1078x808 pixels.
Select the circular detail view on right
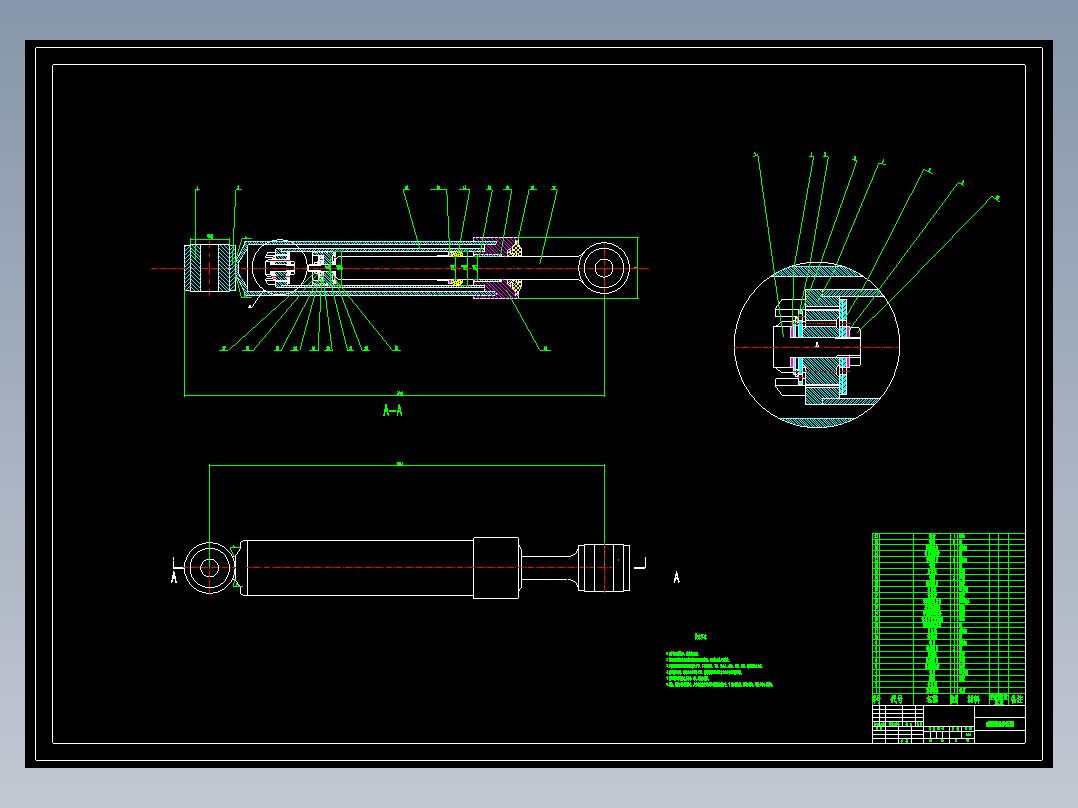[x=817, y=345]
